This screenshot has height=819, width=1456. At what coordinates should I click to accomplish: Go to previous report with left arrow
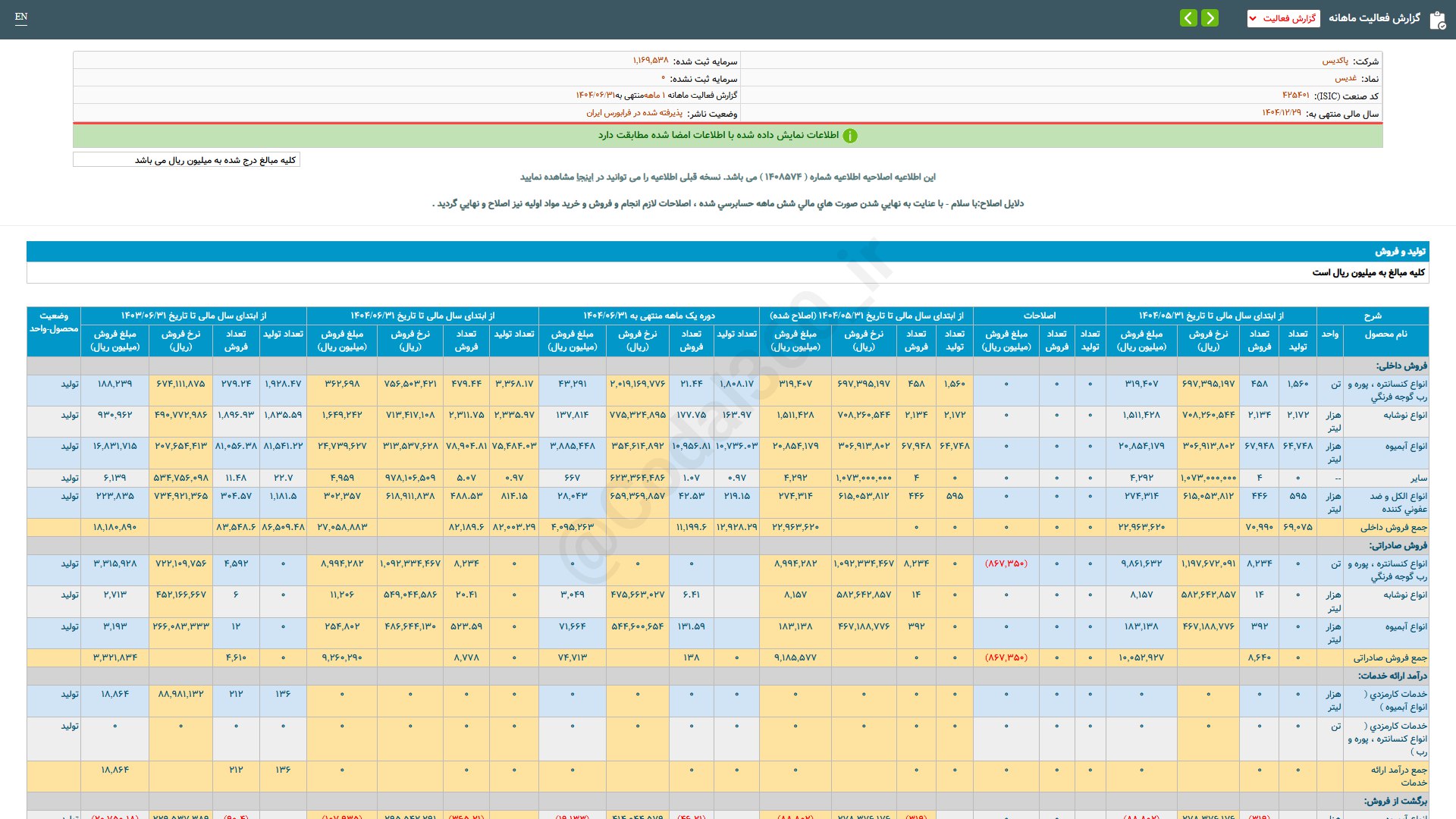(1188, 17)
